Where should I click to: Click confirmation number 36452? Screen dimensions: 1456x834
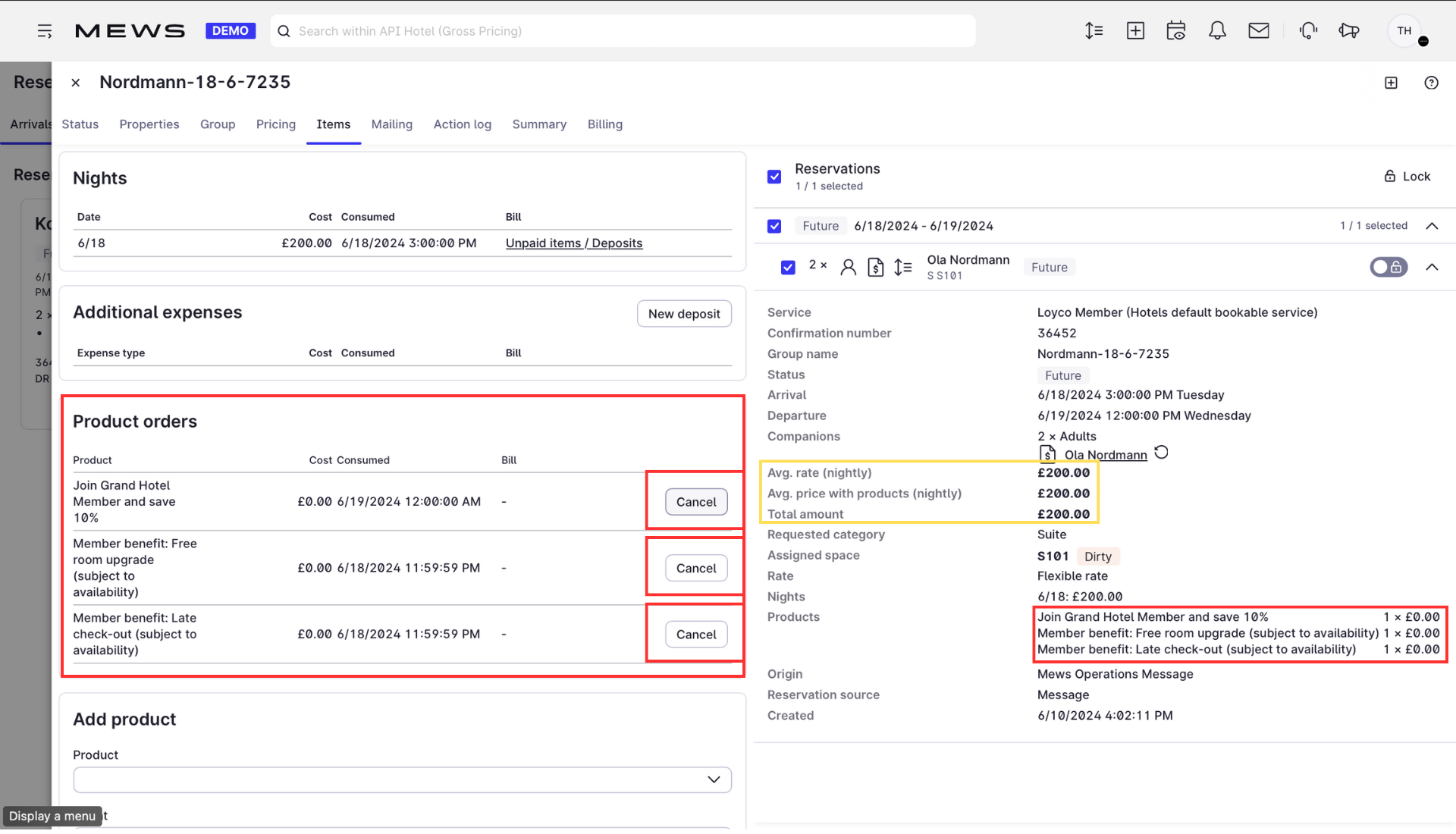1056,334
